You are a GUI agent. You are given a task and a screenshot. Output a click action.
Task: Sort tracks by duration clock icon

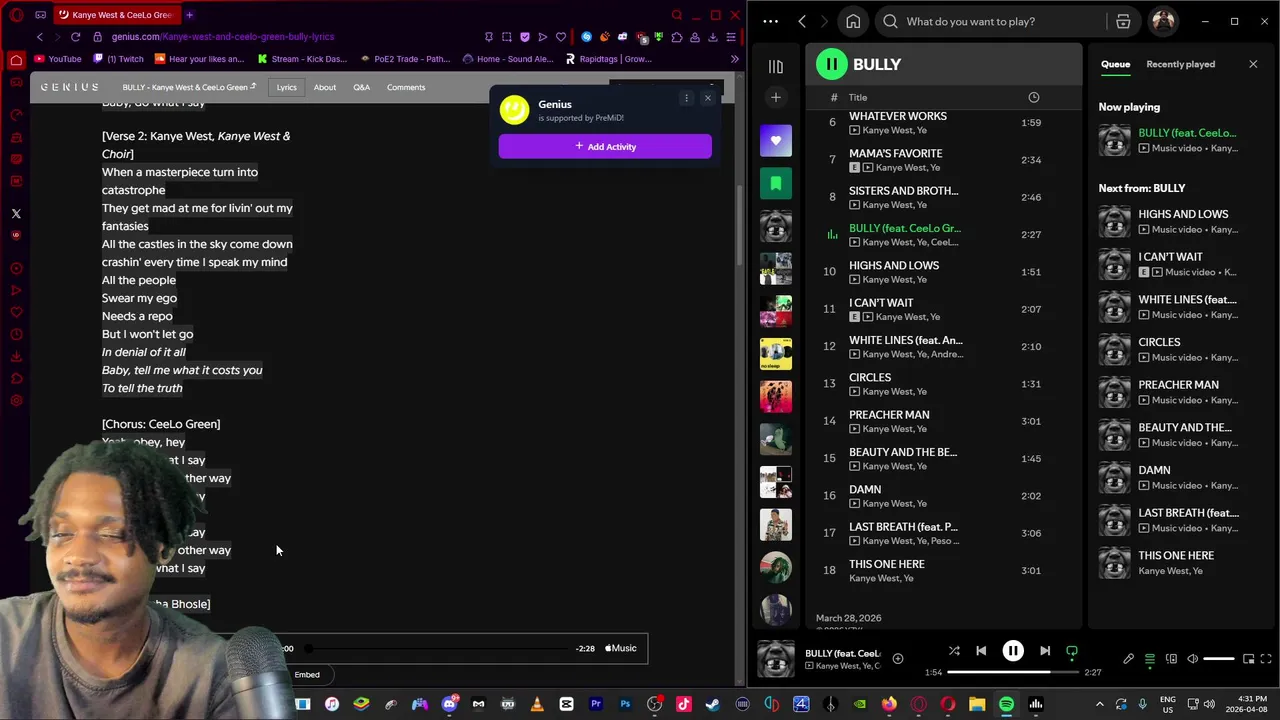1033,97
